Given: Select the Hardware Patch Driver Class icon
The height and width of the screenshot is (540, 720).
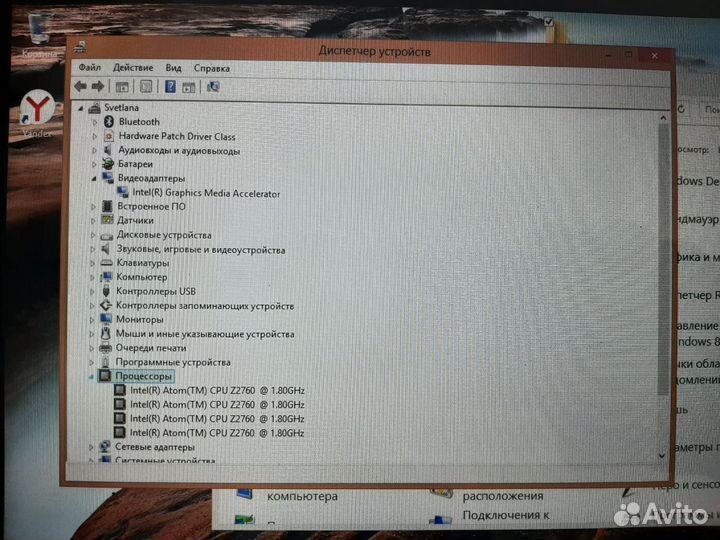Looking at the screenshot, I should click(x=109, y=136).
